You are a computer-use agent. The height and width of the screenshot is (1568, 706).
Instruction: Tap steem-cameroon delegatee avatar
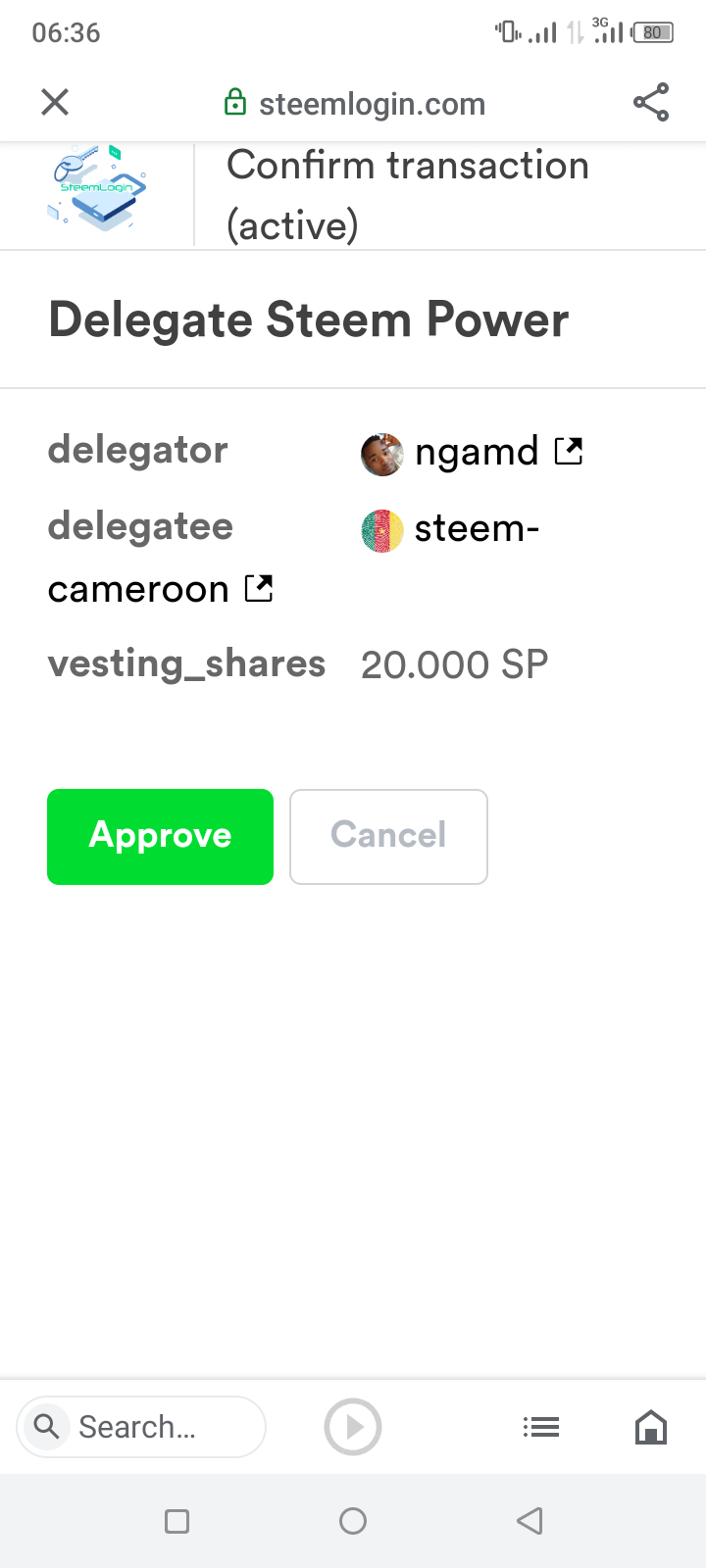point(381,530)
